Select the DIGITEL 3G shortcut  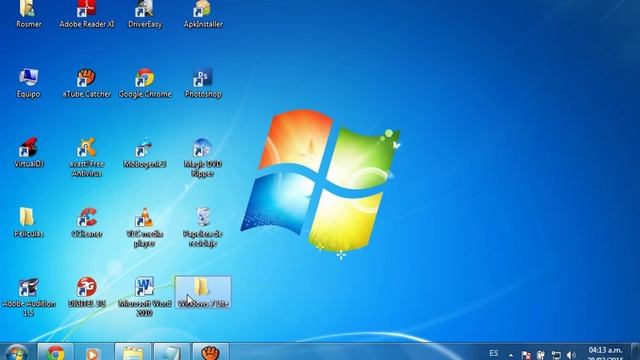87,292
